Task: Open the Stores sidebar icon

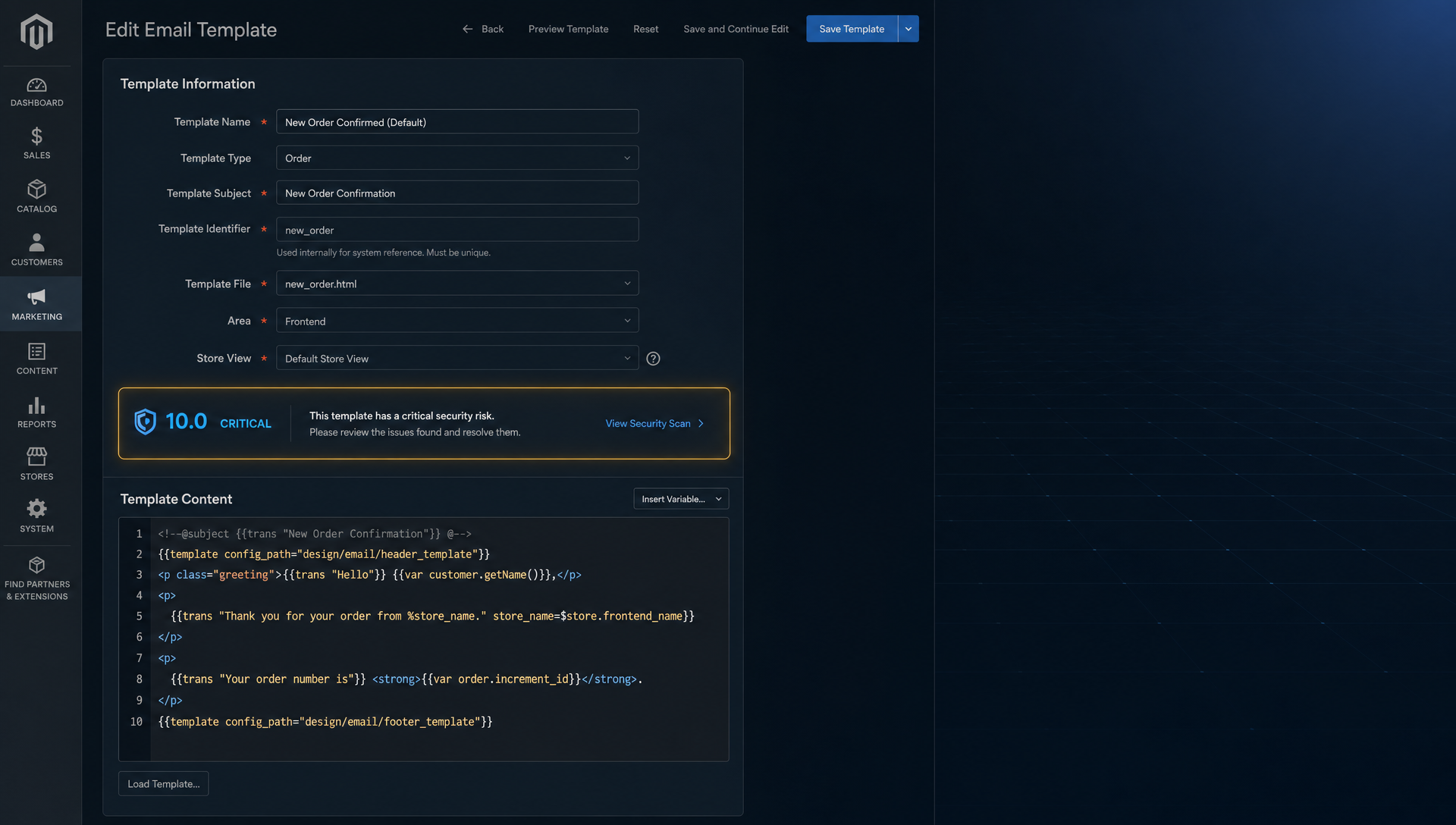Action: point(36,456)
